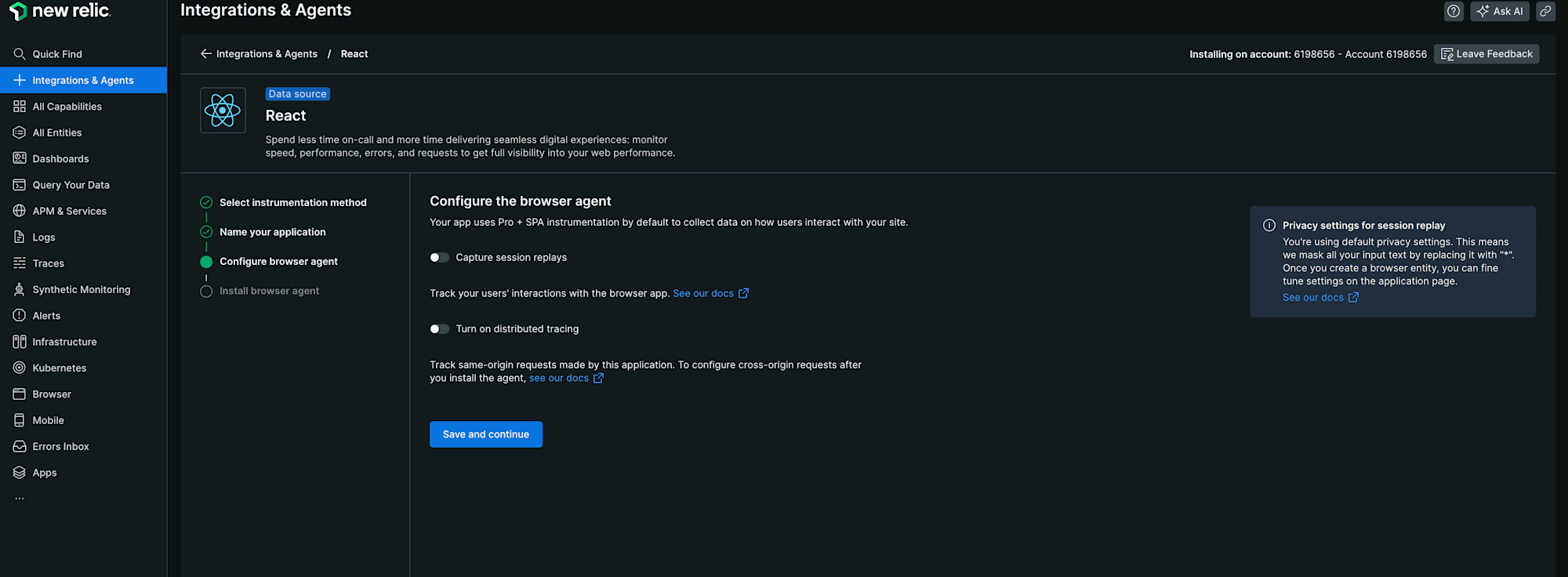Go to All Capabilities
This screenshot has width=1568, height=577.
[83, 107]
